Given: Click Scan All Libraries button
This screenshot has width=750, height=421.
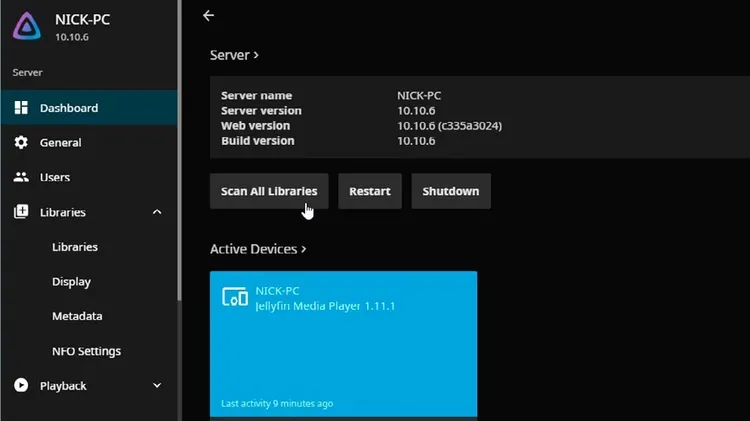Looking at the screenshot, I should click(x=269, y=191).
